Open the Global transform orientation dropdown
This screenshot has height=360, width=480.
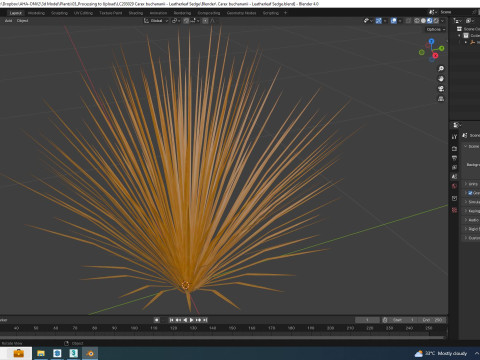(156, 21)
